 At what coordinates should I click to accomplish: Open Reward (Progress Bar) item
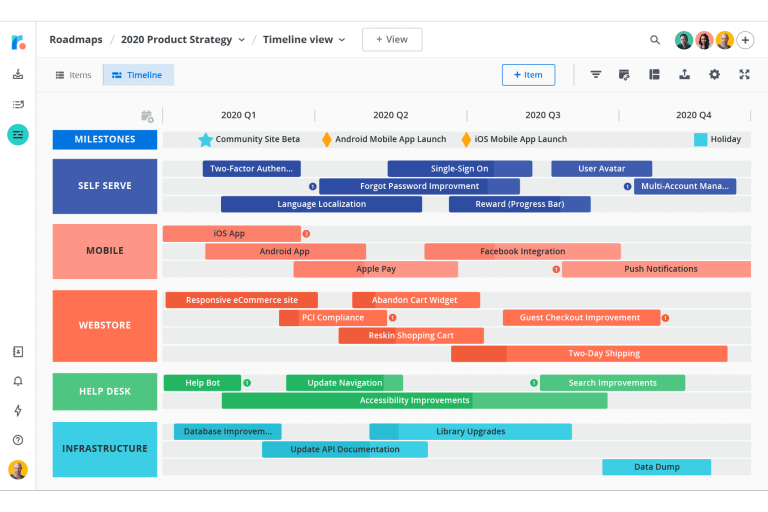coord(520,204)
